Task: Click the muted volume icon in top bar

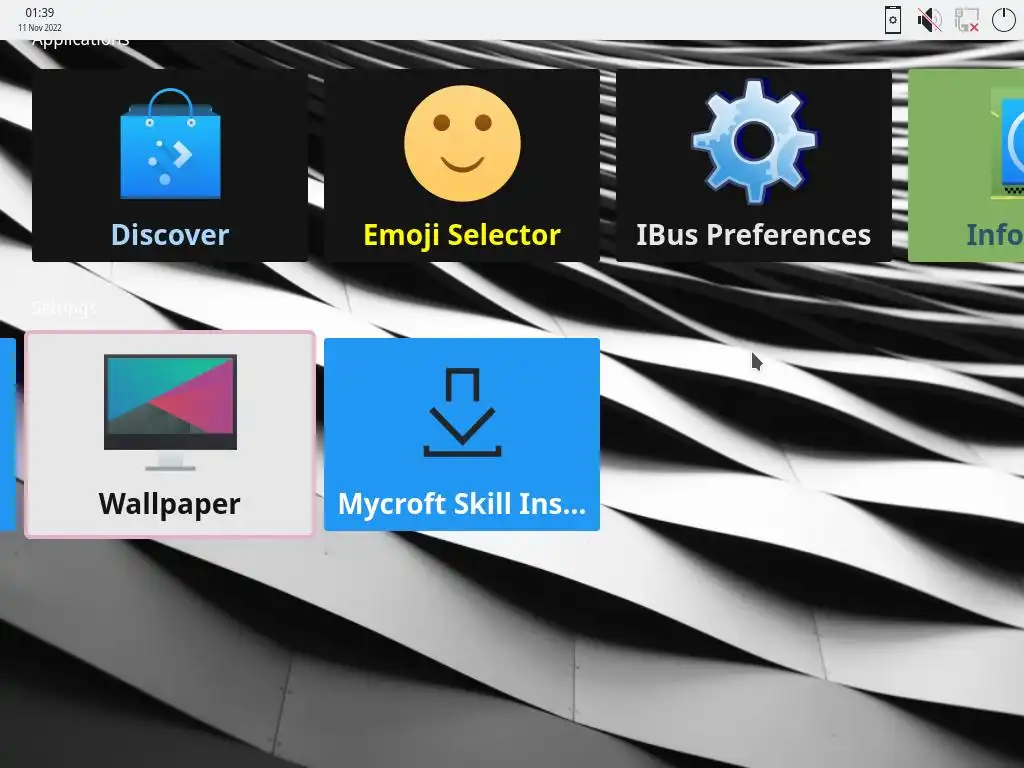Action: [x=929, y=20]
